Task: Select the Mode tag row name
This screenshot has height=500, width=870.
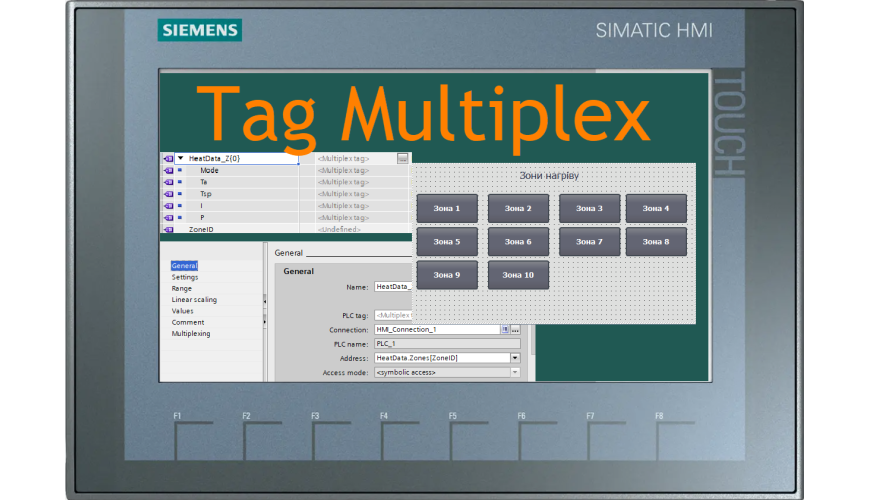Action: tap(209, 170)
